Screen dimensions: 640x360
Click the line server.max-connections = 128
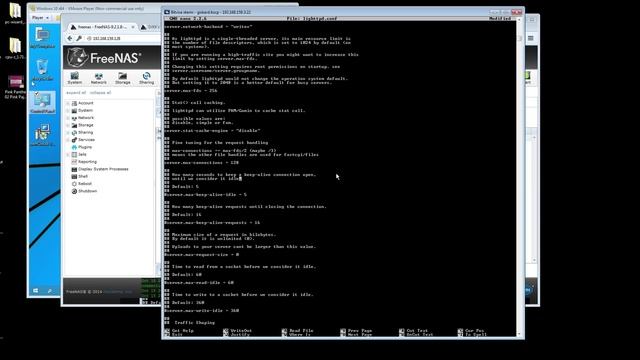(202, 162)
